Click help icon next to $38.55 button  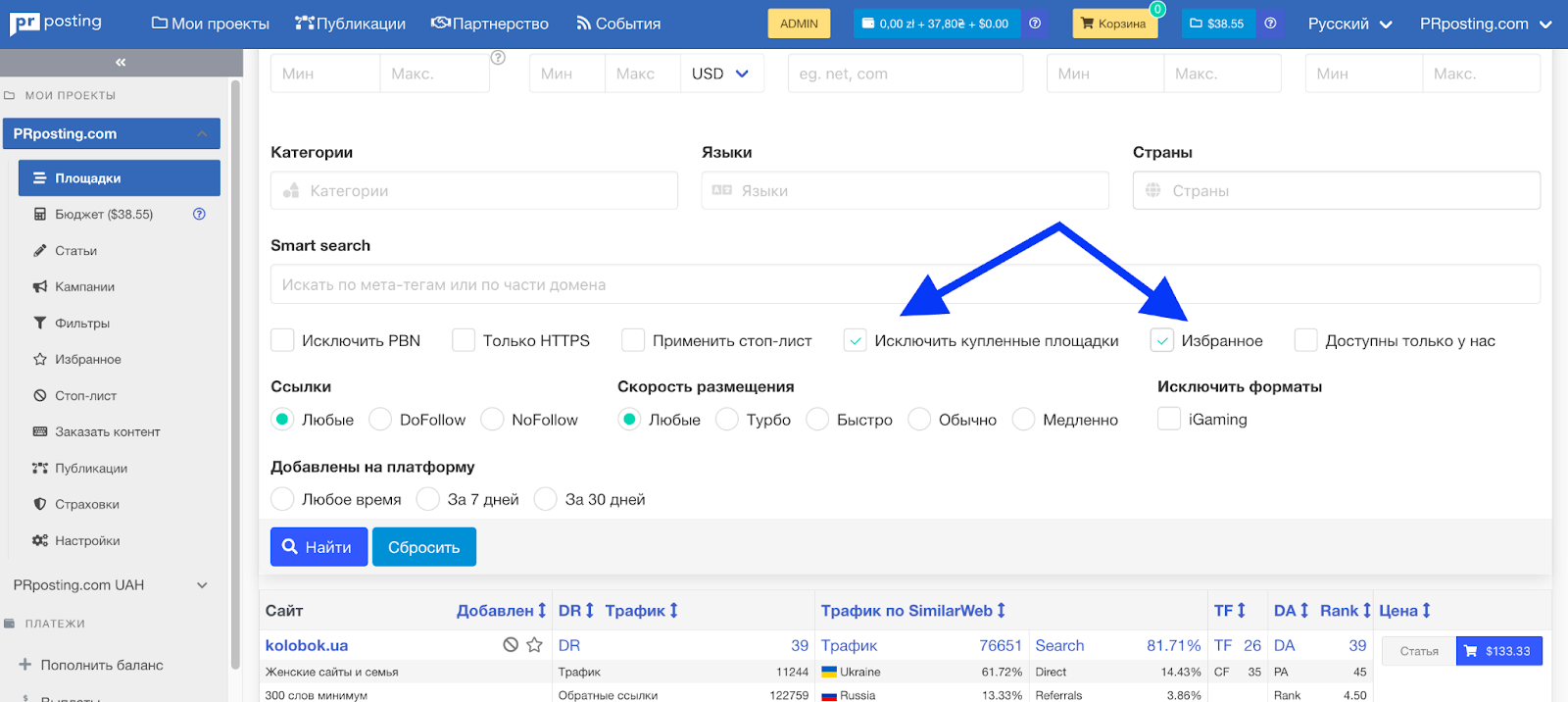click(1270, 24)
